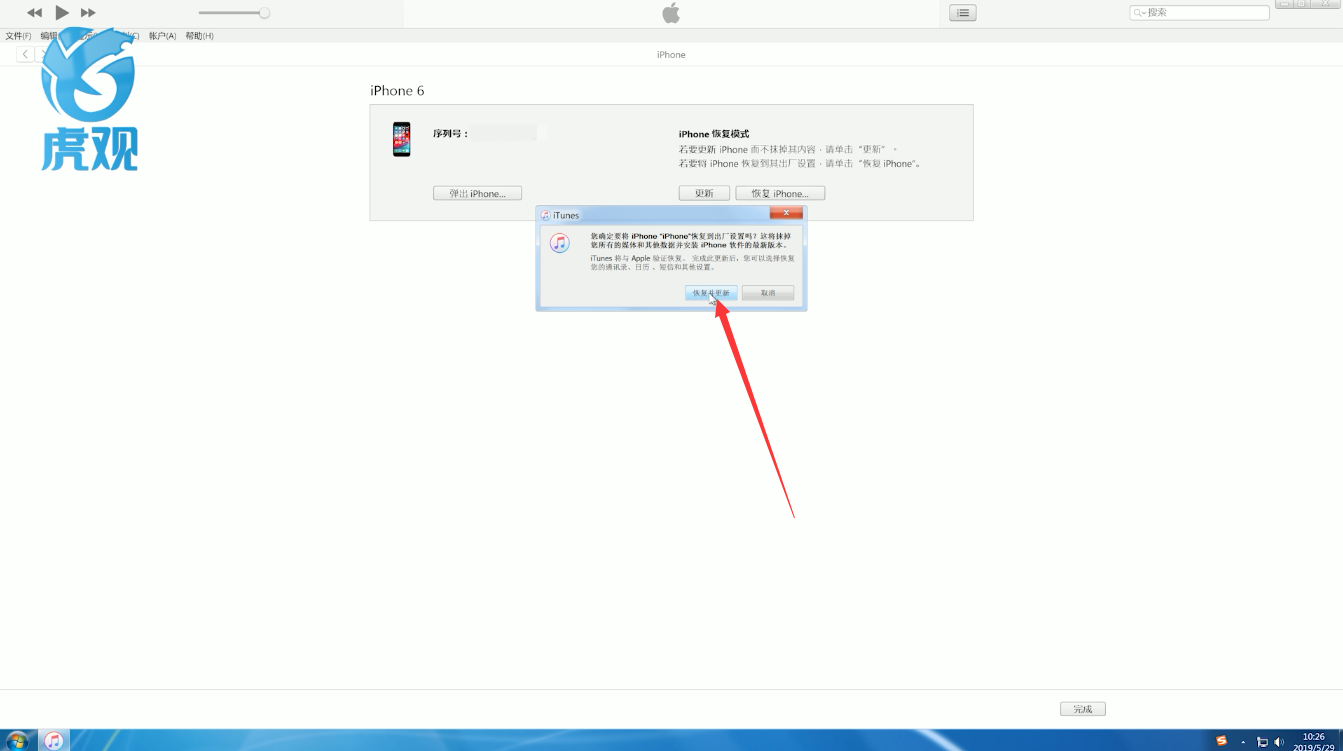Open the Sogou input method tray icon
The width and height of the screenshot is (1343, 751).
coord(1221,741)
